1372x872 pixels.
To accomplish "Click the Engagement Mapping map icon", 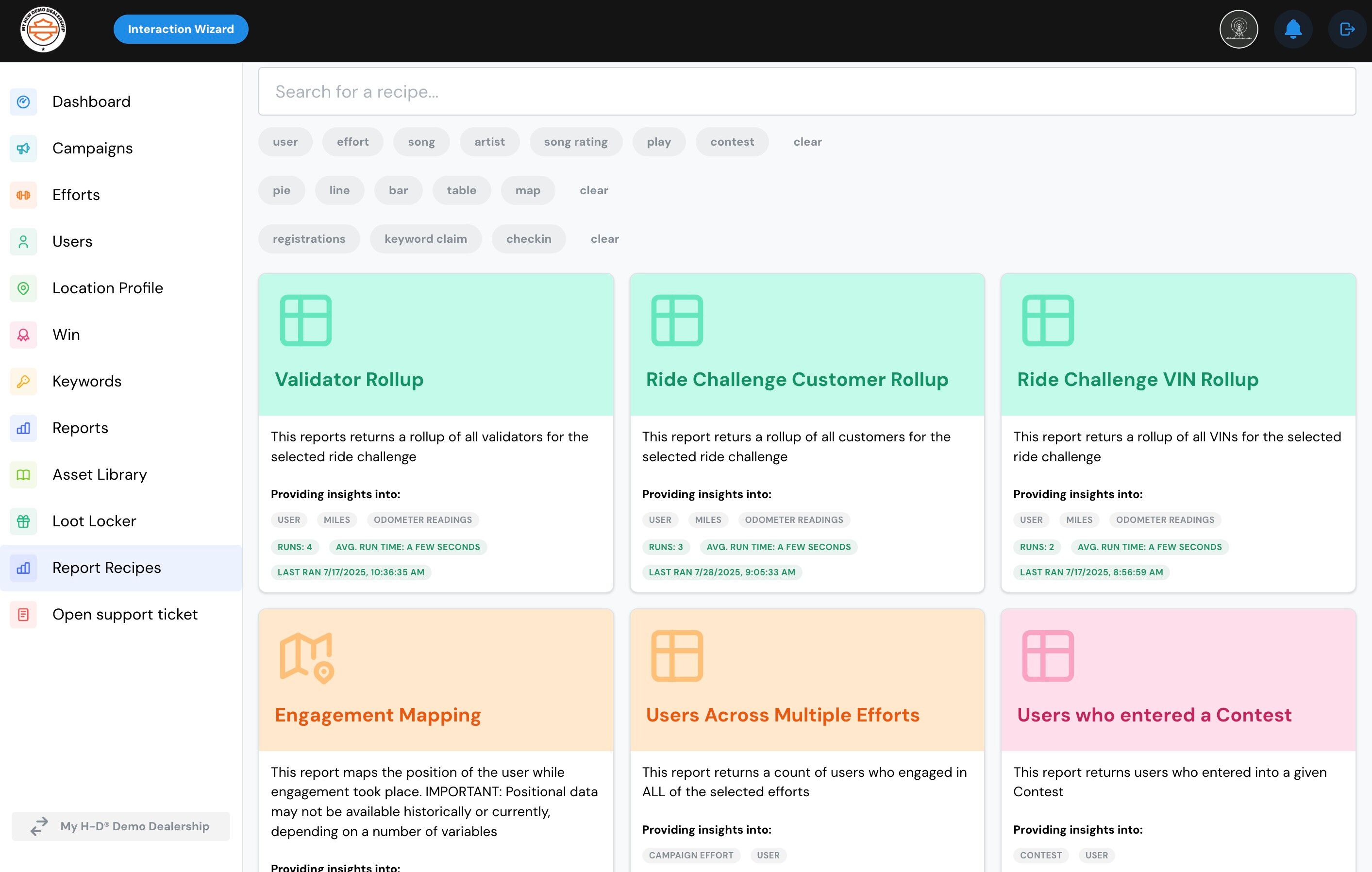I will pos(306,657).
